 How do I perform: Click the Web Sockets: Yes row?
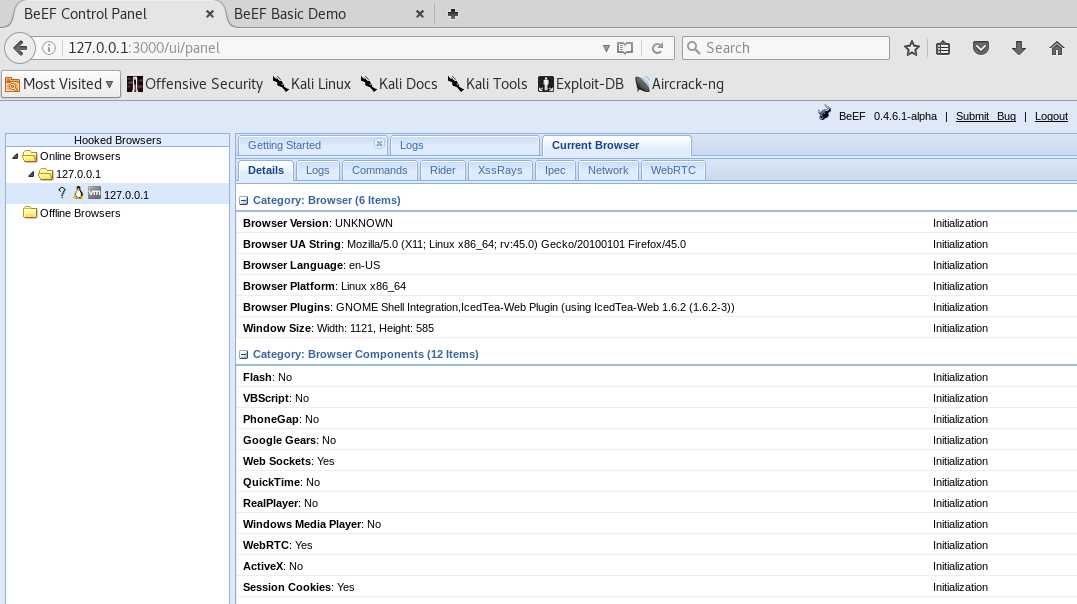tap(656, 461)
